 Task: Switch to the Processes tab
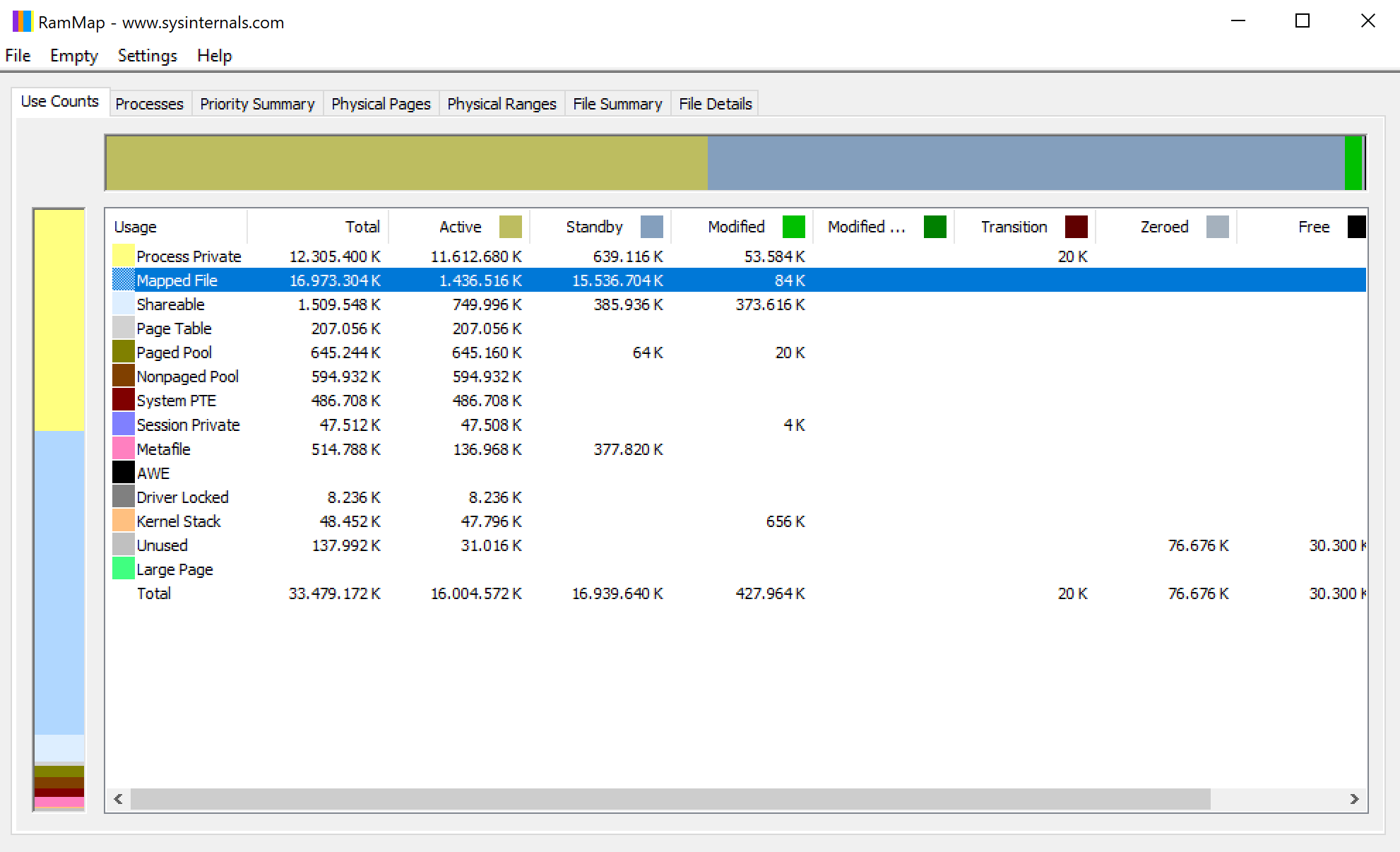tap(149, 104)
